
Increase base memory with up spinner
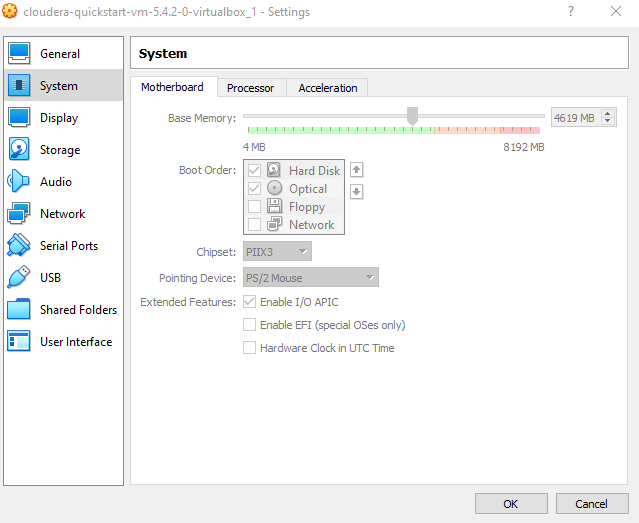click(x=608, y=114)
